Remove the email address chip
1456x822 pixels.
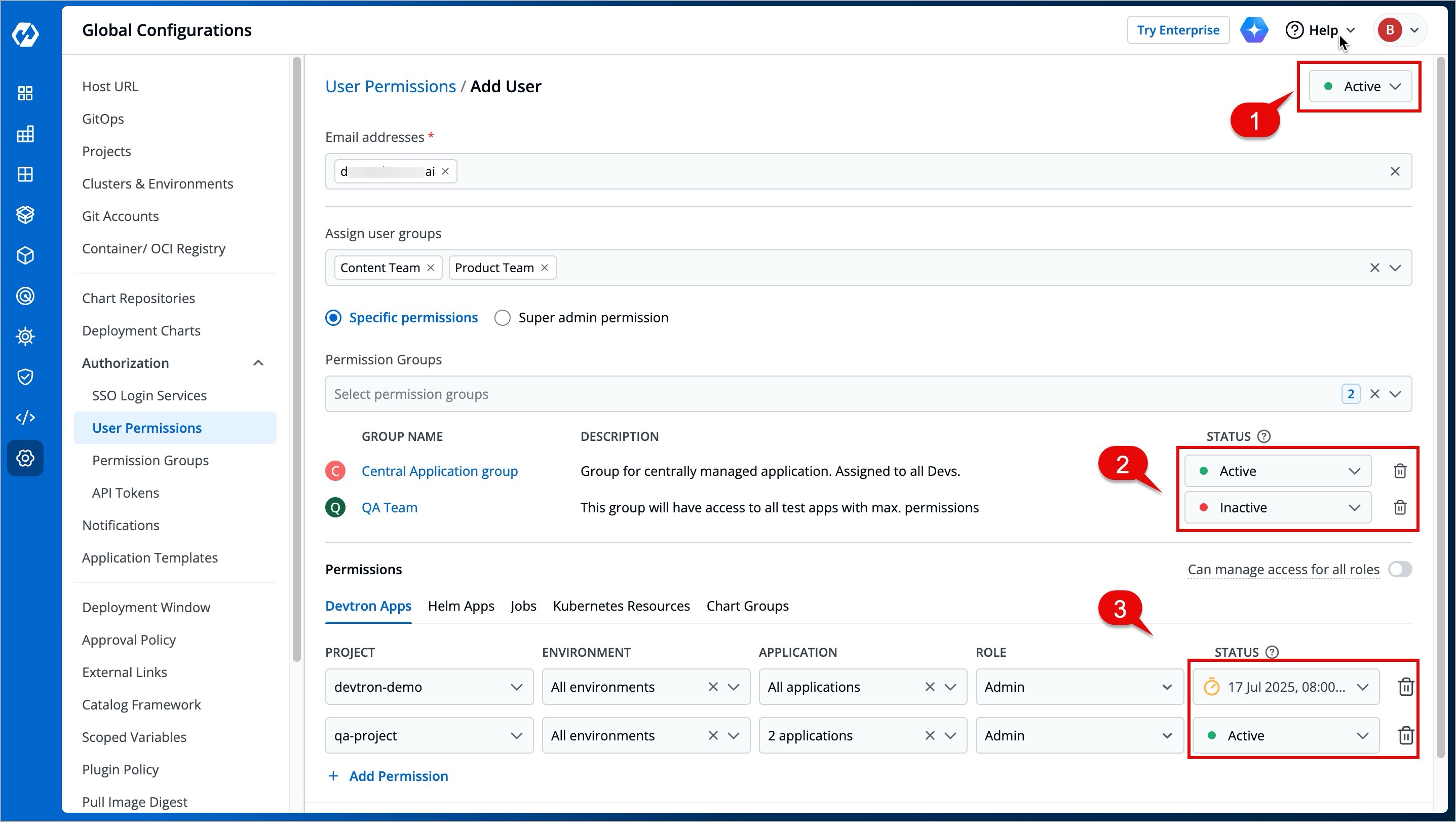pyautogui.click(x=445, y=172)
